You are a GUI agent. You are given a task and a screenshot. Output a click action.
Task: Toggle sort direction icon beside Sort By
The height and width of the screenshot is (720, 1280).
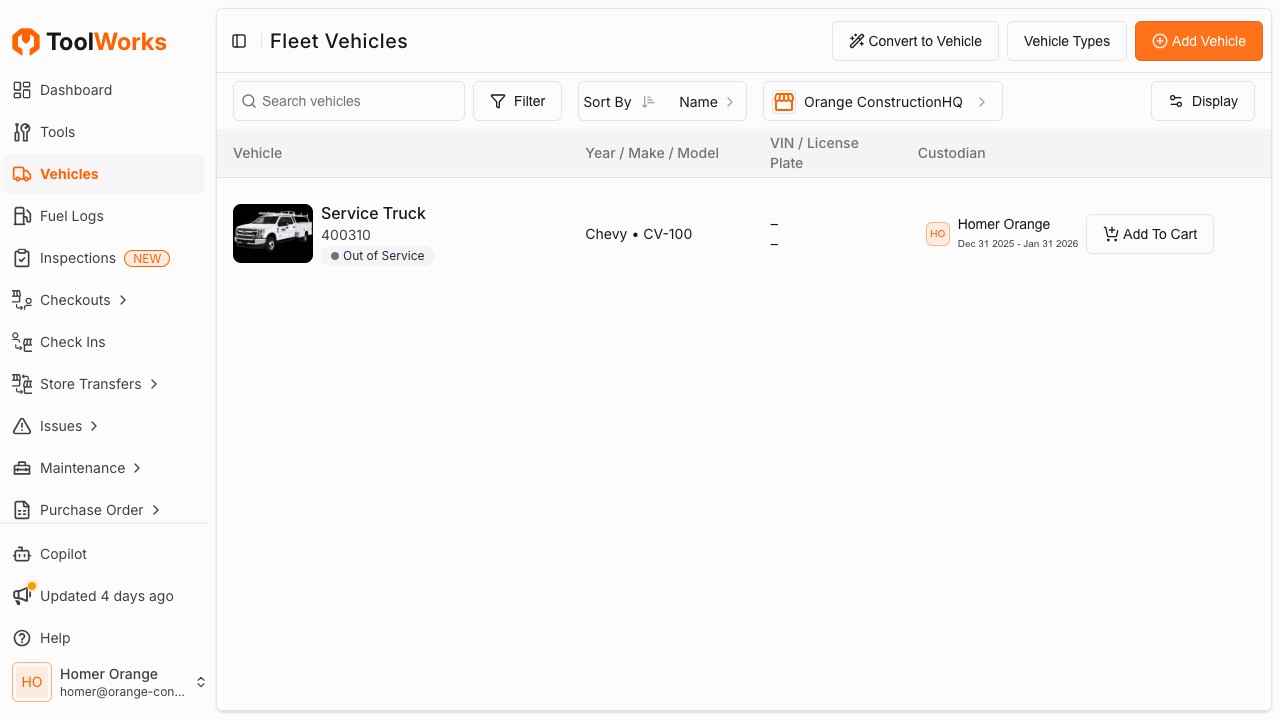[648, 101]
